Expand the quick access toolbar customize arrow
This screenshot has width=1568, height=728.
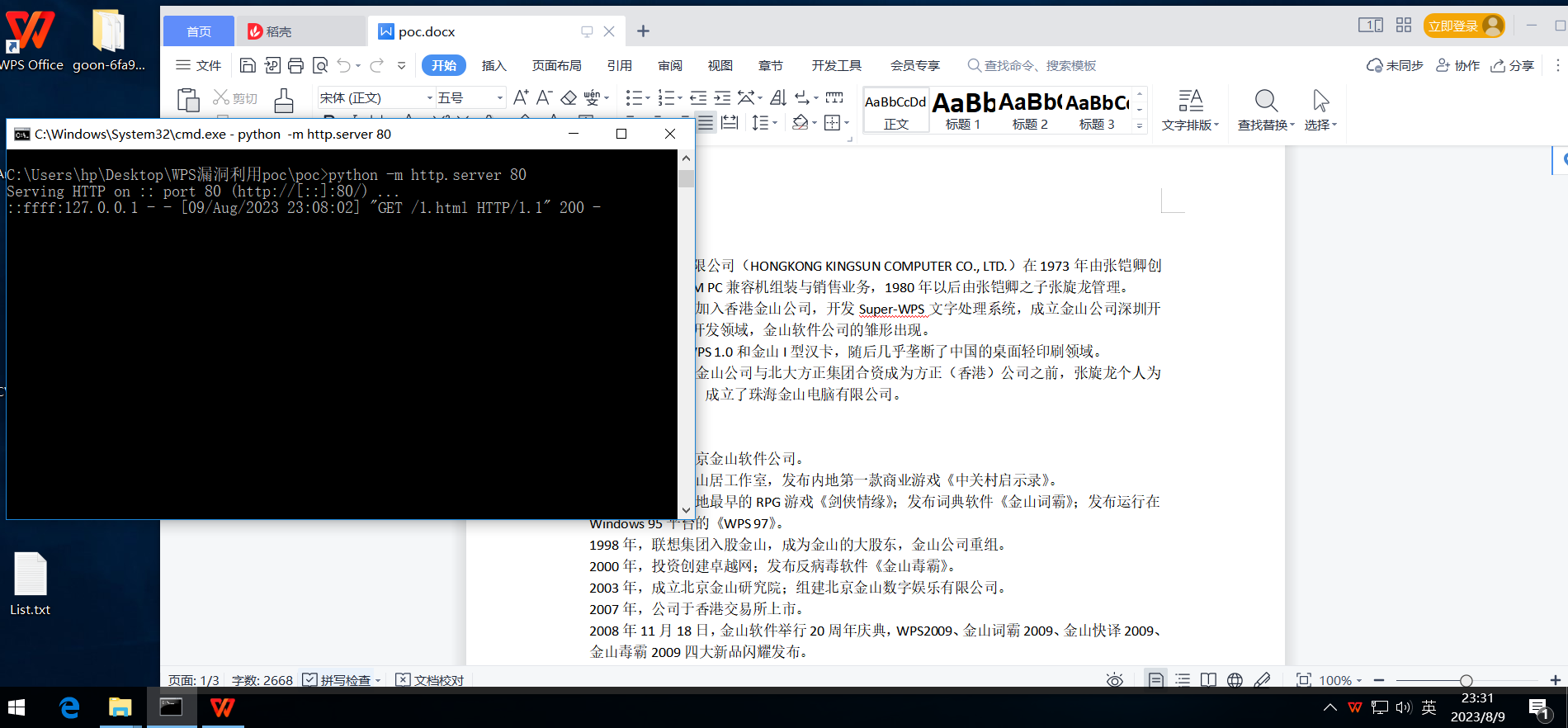[x=401, y=65]
